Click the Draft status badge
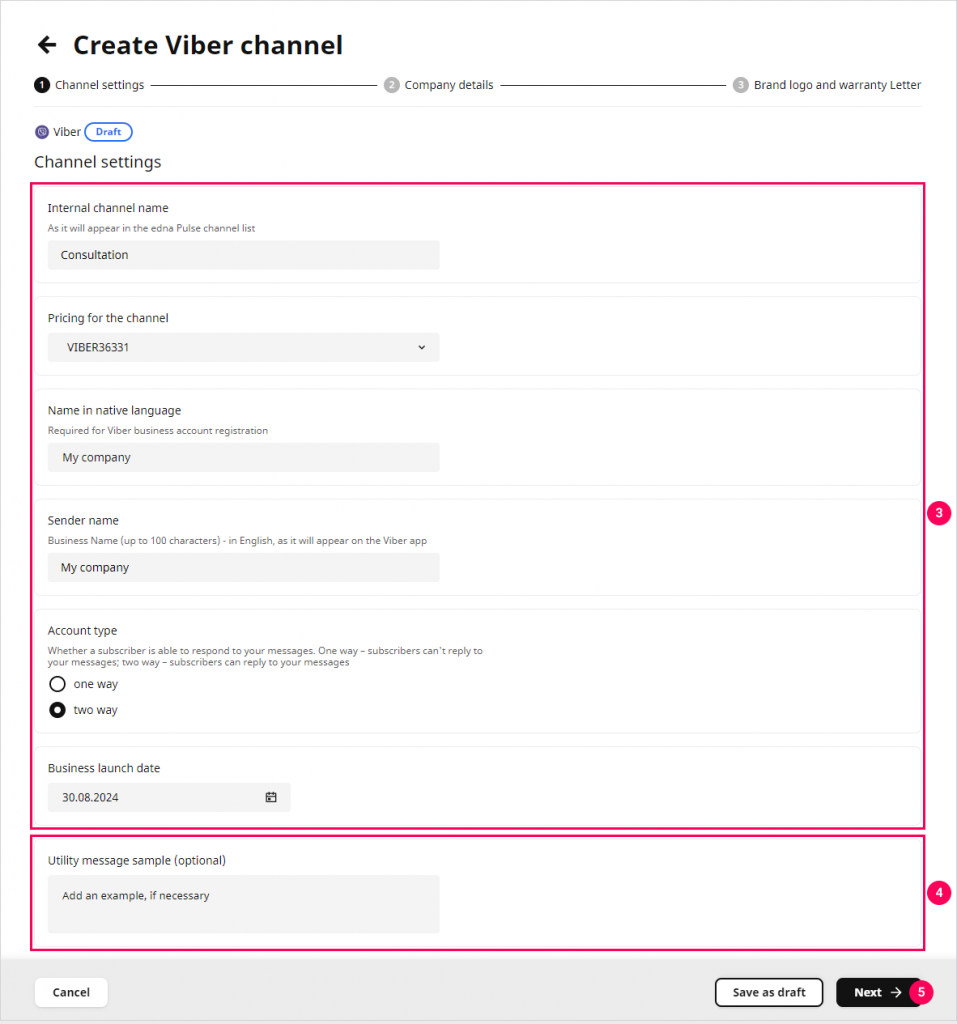The width and height of the screenshot is (957, 1024). (108, 132)
